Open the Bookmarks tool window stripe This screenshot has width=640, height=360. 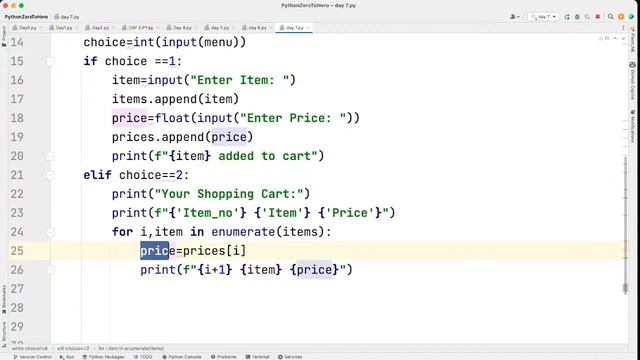pos(4,300)
